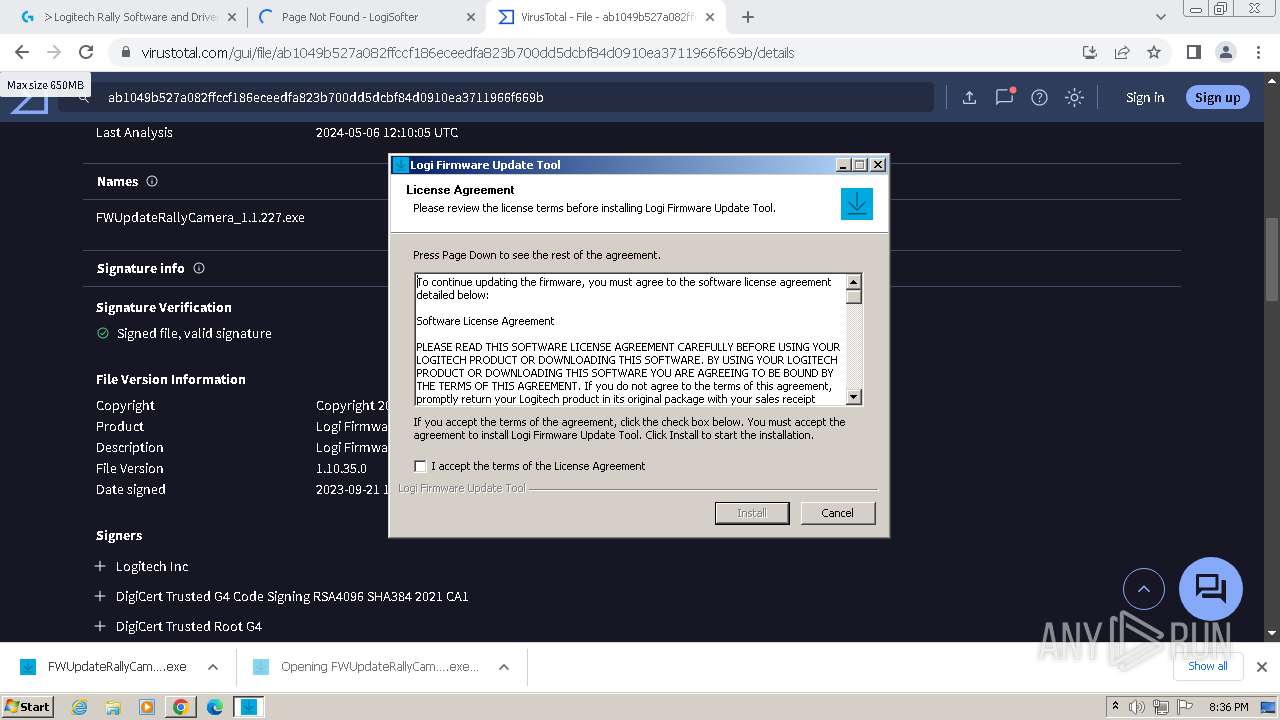Expand DigiCert Trusted G4 Code Signing signer
Viewport: 1280px width, 720px height.
point(100,596)
